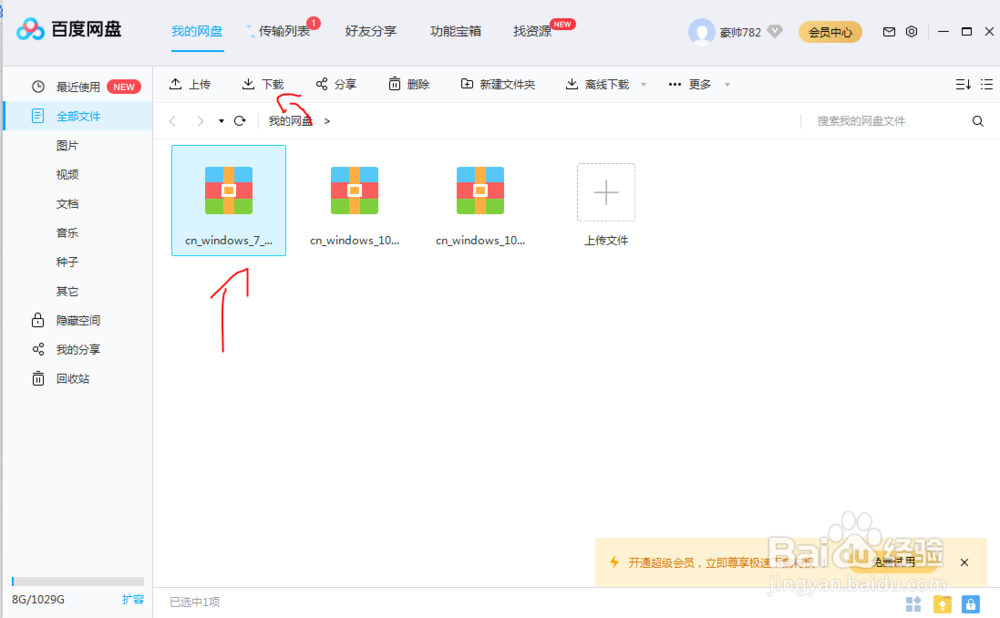Refresh the current folder with the reload icon

click(239, 120)
